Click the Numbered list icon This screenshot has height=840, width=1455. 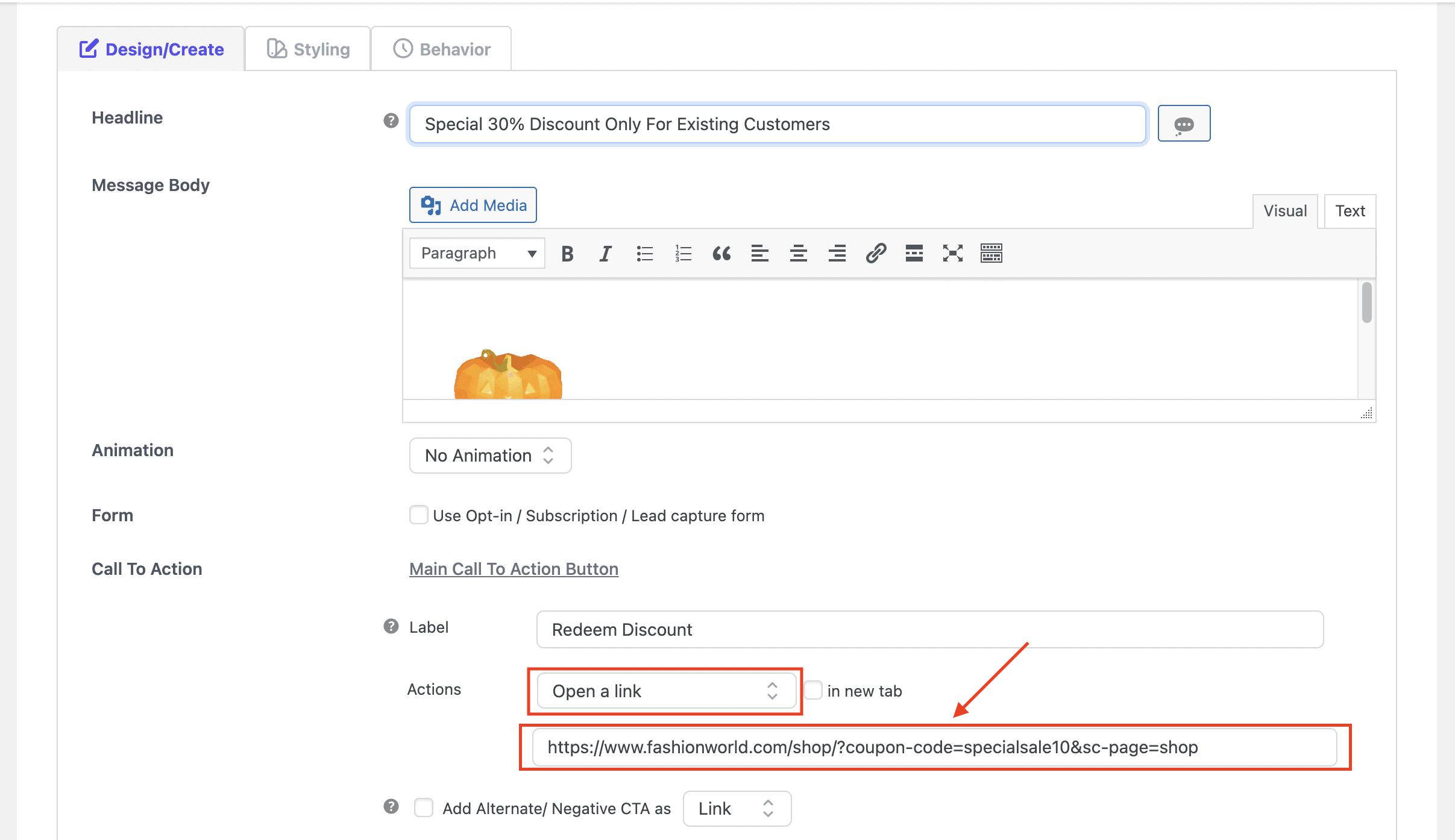[x=682, y=253]
